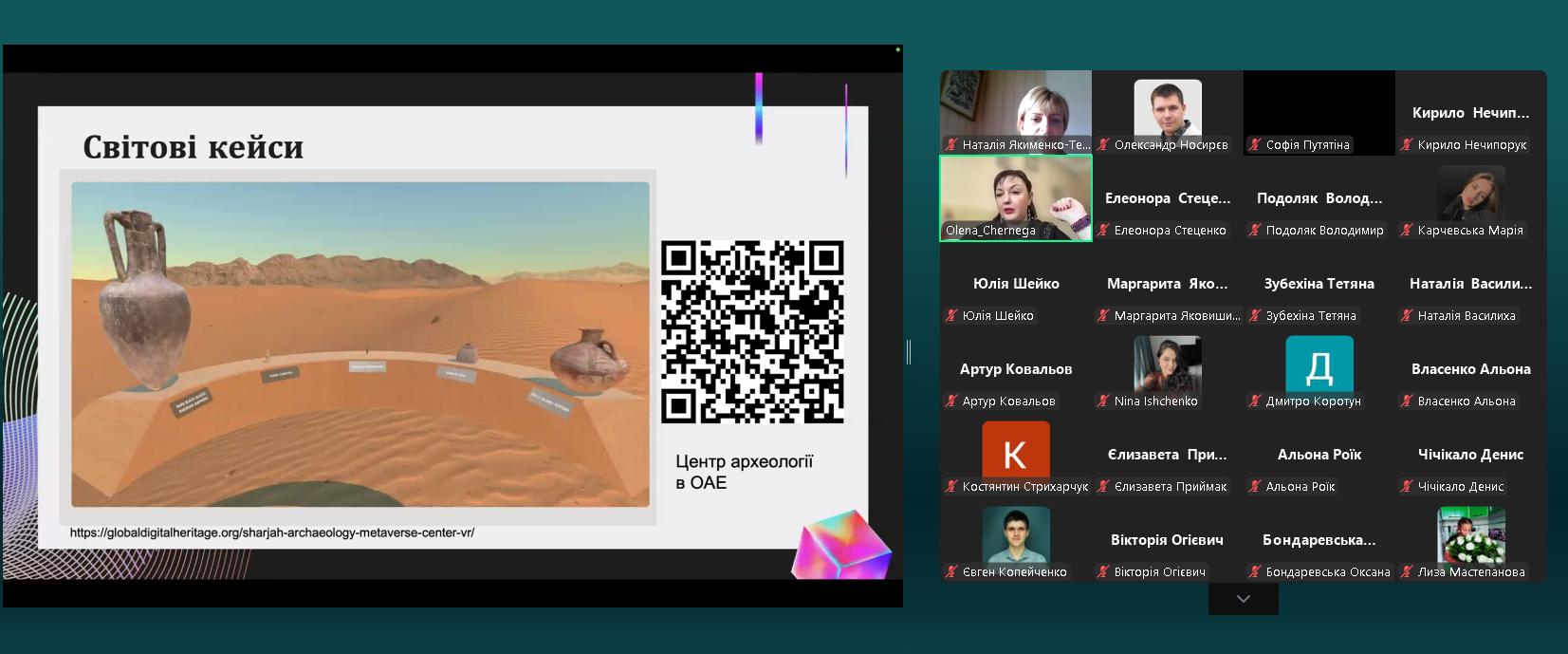
Task: Click muted mic icon beside Альона Роїк
Action: pyautogui.click(x=1255, y=487)
